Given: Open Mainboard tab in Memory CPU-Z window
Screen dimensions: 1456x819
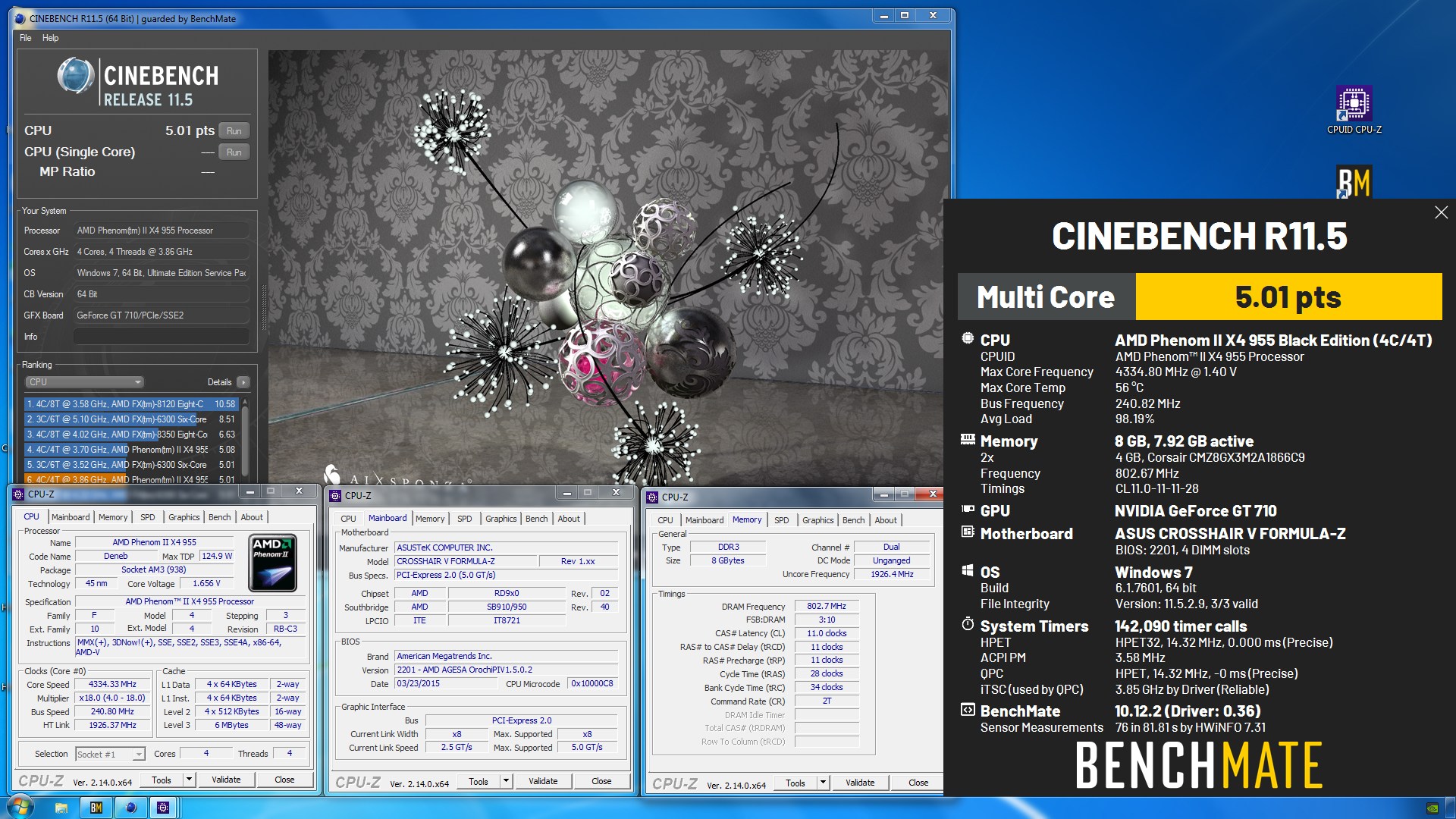Looking at the screenshot, I should pyautogui.click(x=704, y=520).
